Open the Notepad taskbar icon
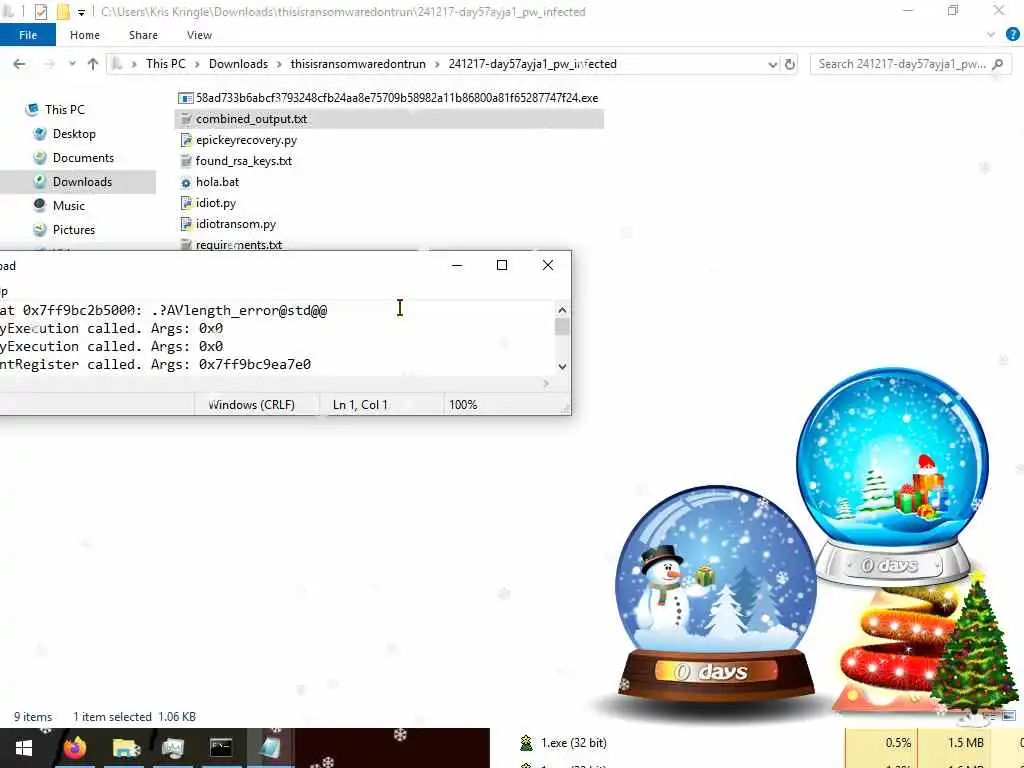 [x=269, y=747]
